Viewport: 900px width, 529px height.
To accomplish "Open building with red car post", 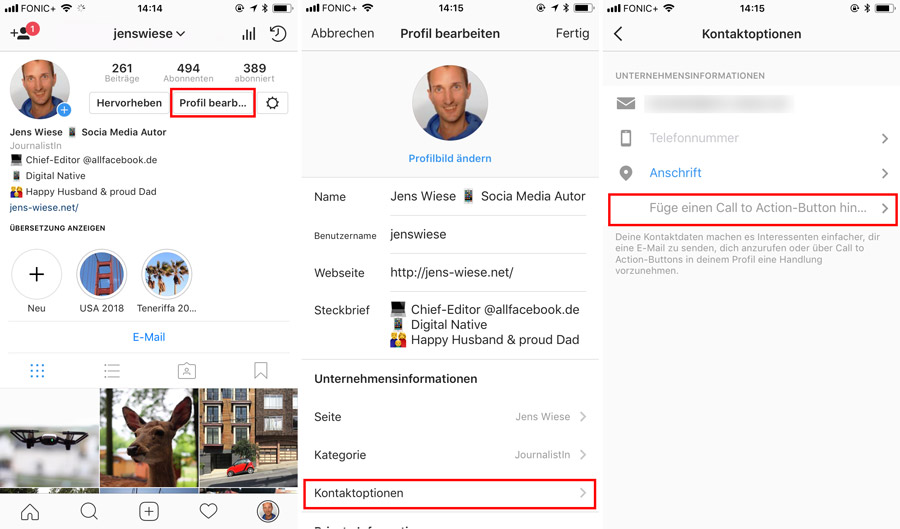I will pyautogui.click(x=248, y=440).
